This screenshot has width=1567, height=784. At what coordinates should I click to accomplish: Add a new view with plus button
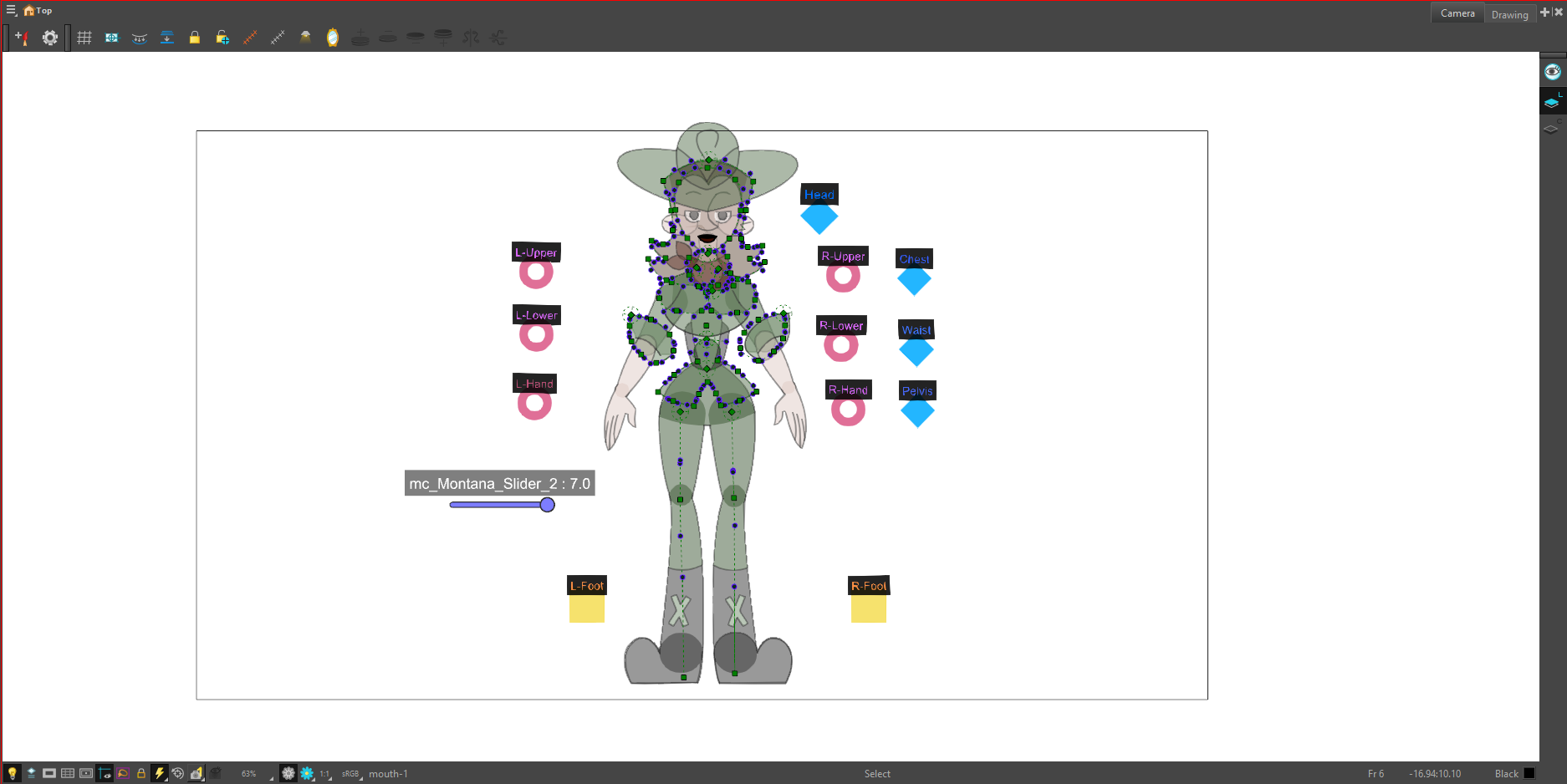pos(1544,12)
